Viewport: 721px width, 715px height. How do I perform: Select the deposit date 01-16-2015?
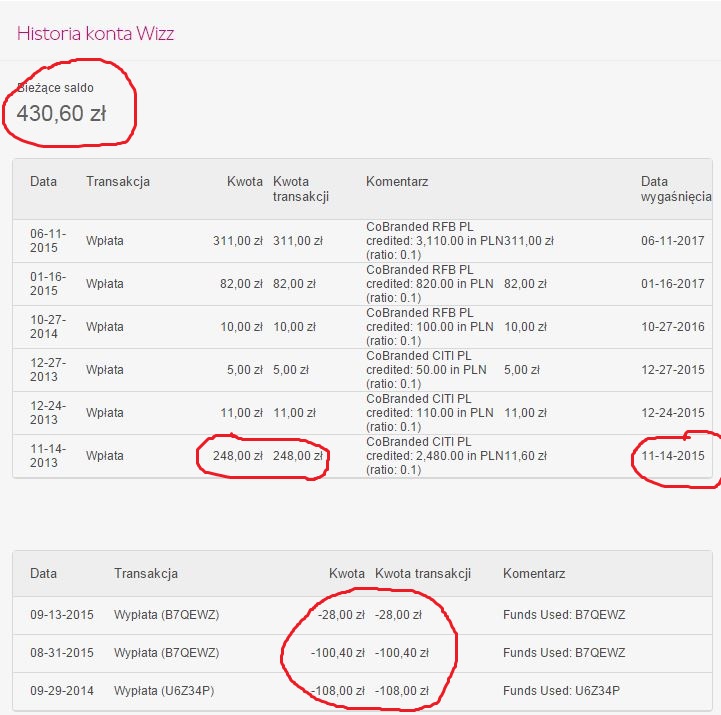pyautogui.click(x=48, y=284)
